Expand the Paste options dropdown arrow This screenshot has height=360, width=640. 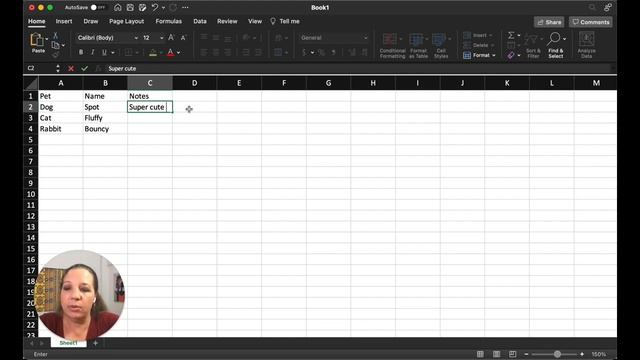pyautogui.click(x=47, y=39)
